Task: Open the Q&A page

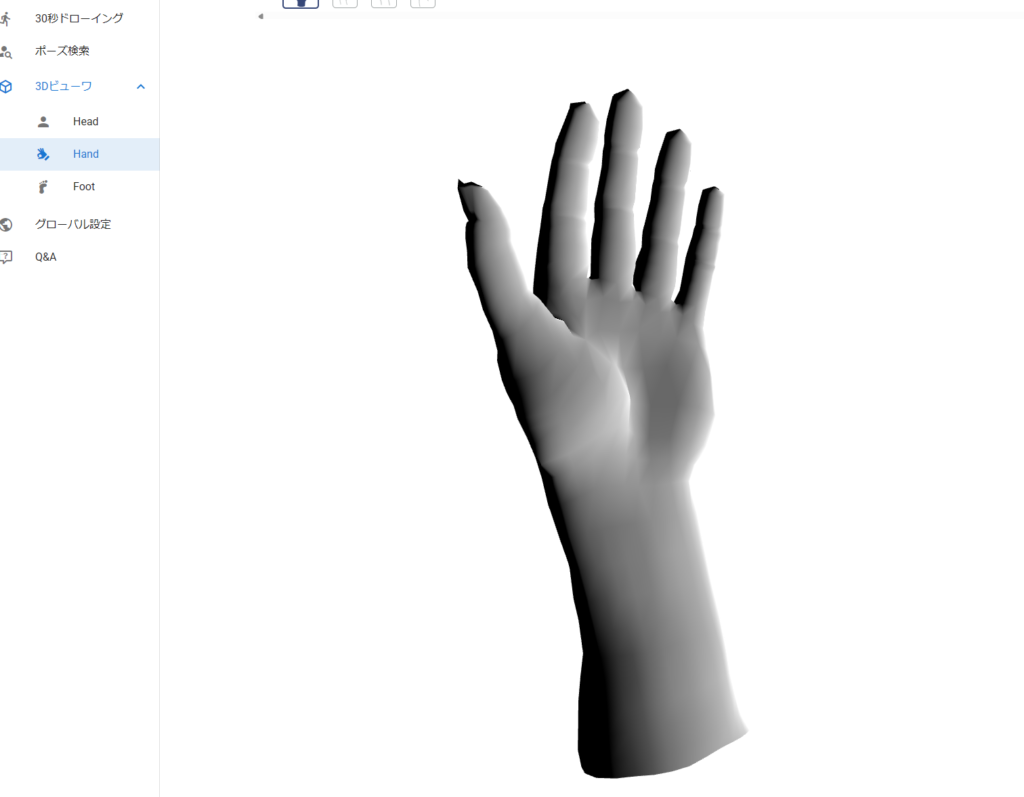Action: tap(46, 257)
